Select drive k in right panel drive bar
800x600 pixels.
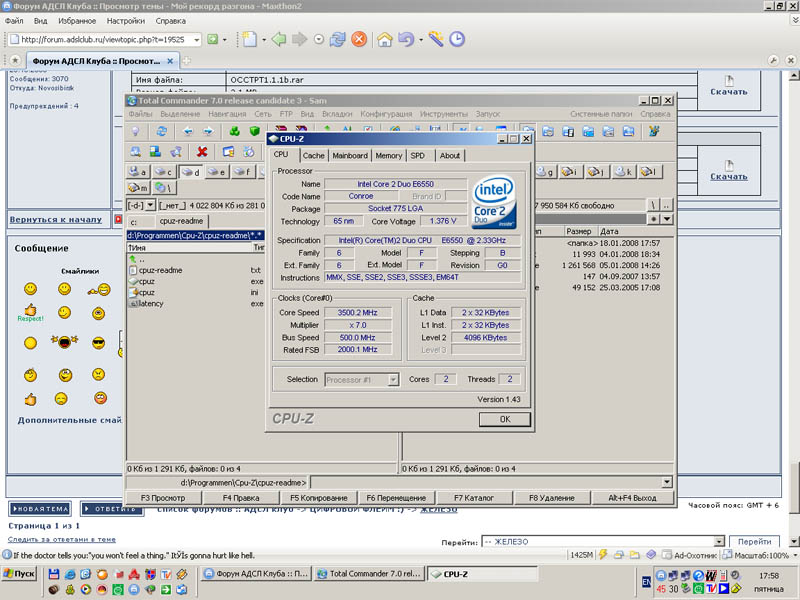(623, 172)
